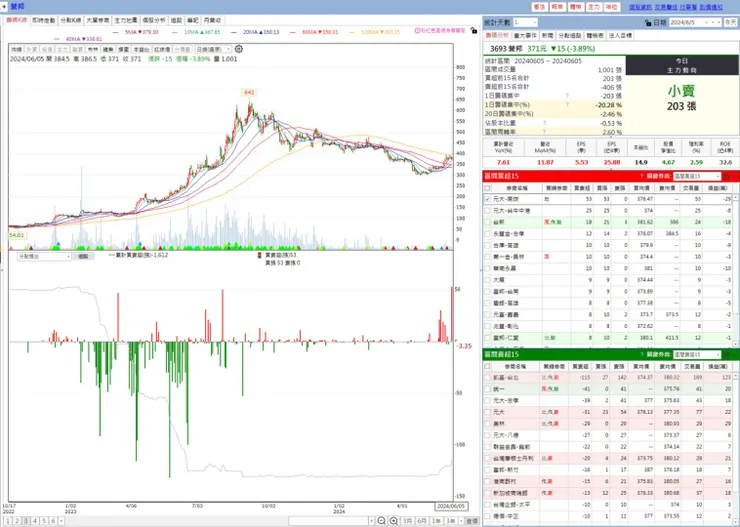Set chart range to 3月

(407, 521)
